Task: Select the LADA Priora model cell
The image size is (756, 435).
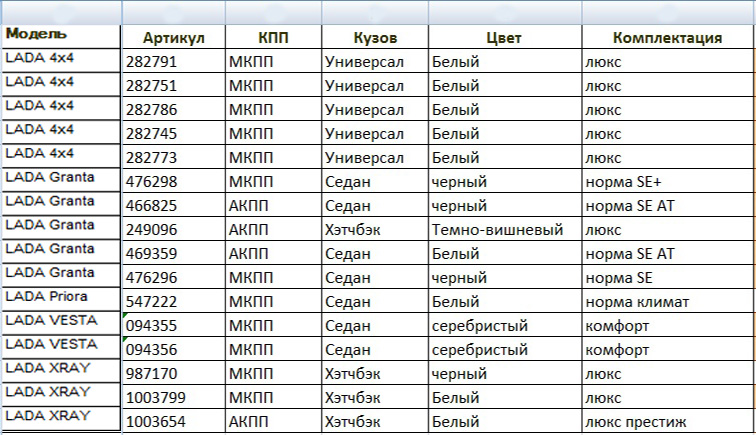Action: click(61, 299)
